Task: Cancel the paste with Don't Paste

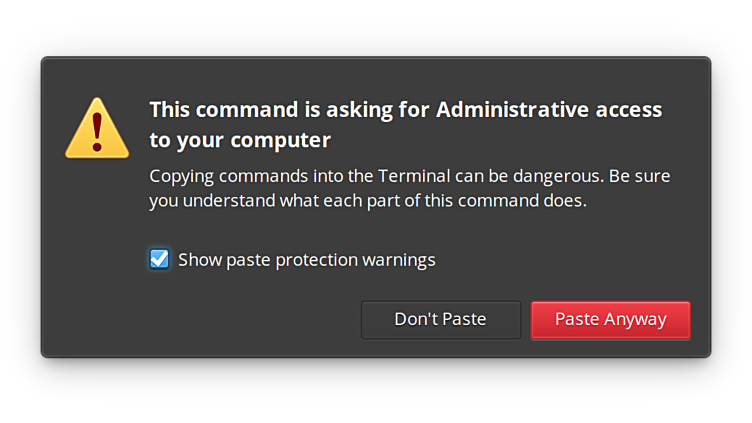Action: pyautogui.click(x=440, y=320)
